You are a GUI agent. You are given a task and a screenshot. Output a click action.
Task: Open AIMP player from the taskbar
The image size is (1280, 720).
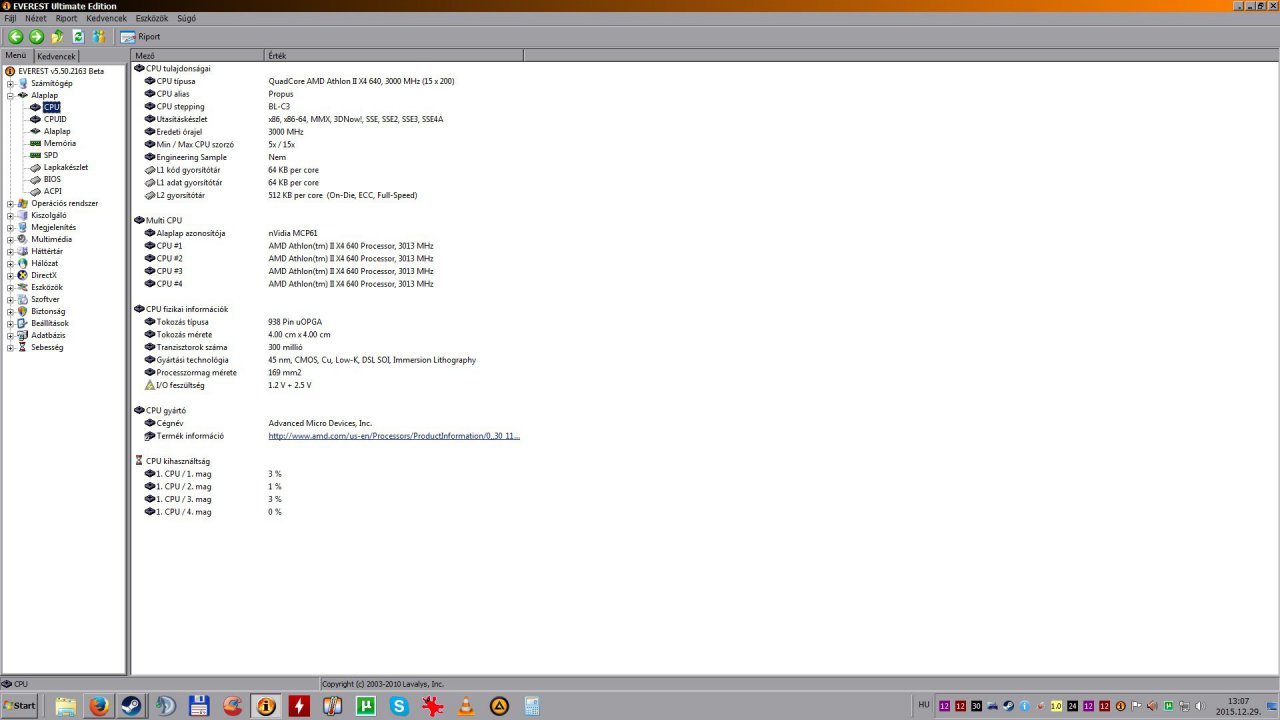coord(499,706)
